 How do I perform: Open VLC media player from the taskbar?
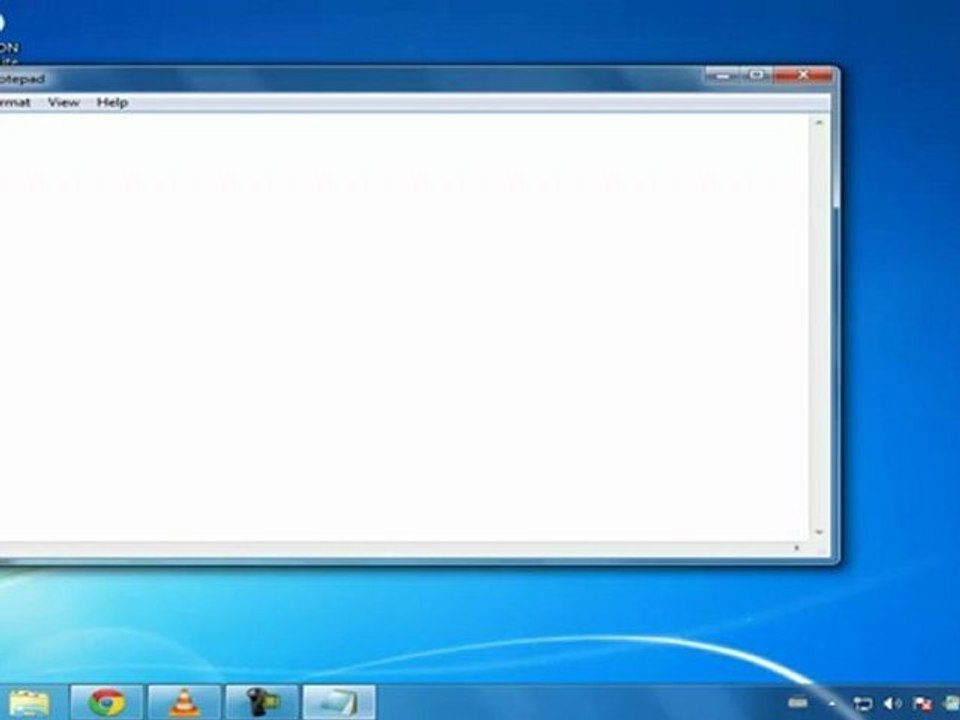pos(184,702)
